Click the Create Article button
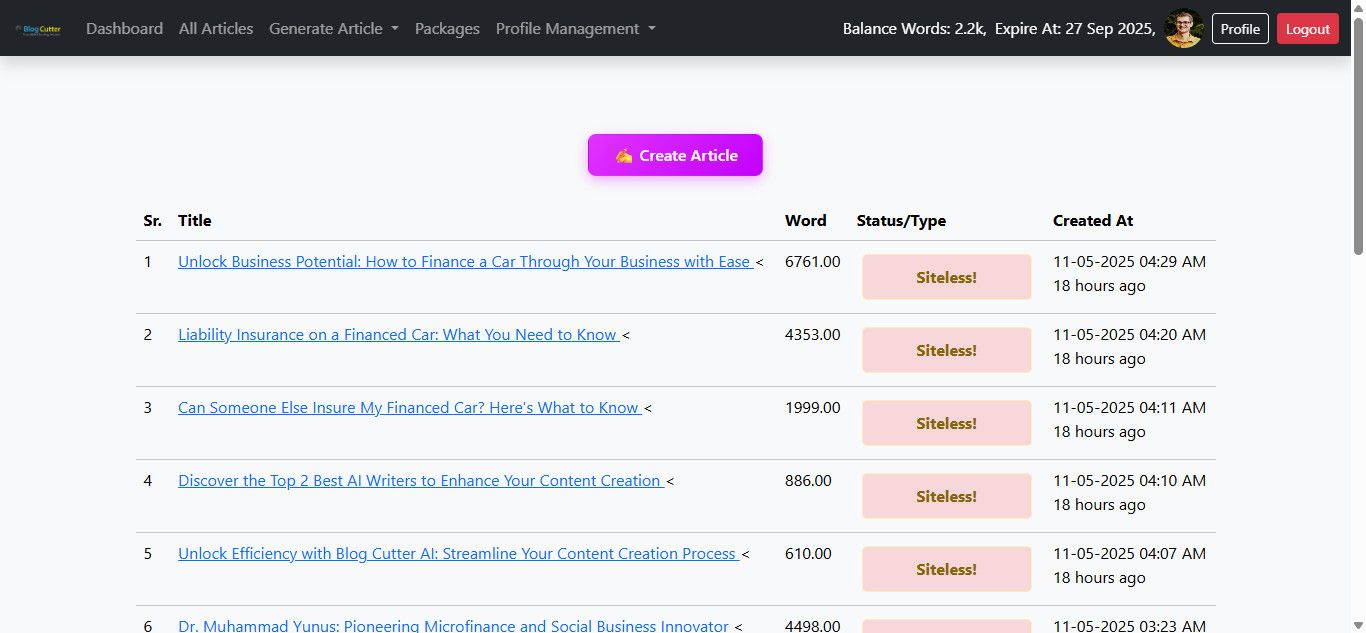This screenshot has width=1366, height=633. (x=675, y=155)
